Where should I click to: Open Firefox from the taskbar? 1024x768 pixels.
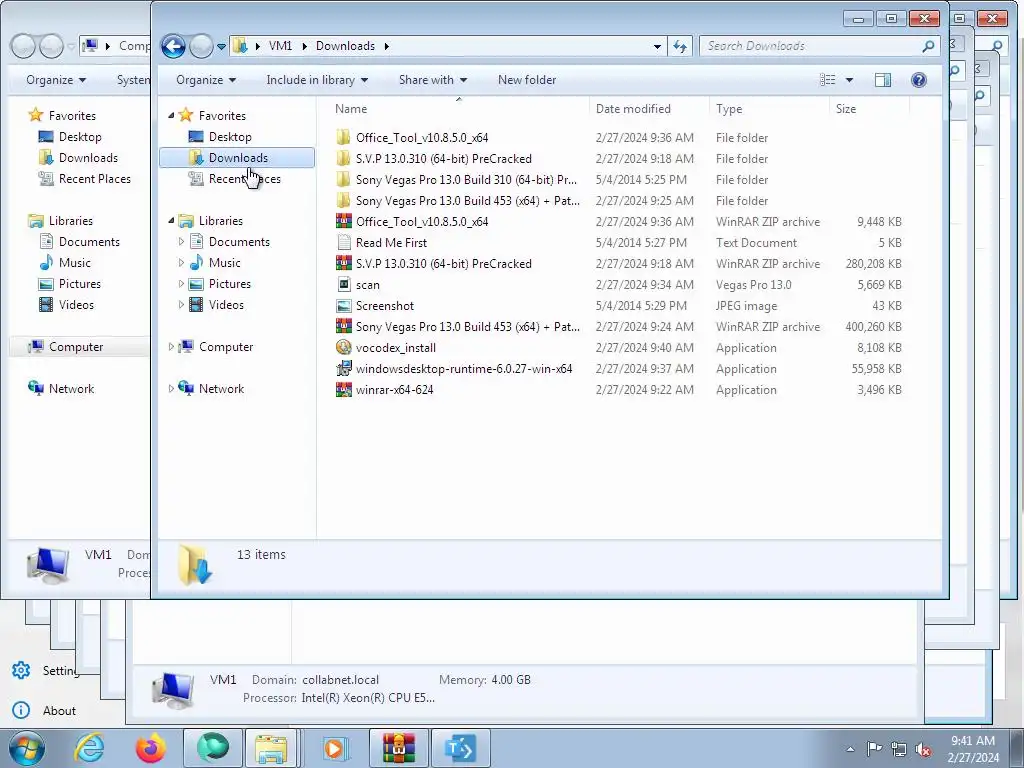[150, 748]
